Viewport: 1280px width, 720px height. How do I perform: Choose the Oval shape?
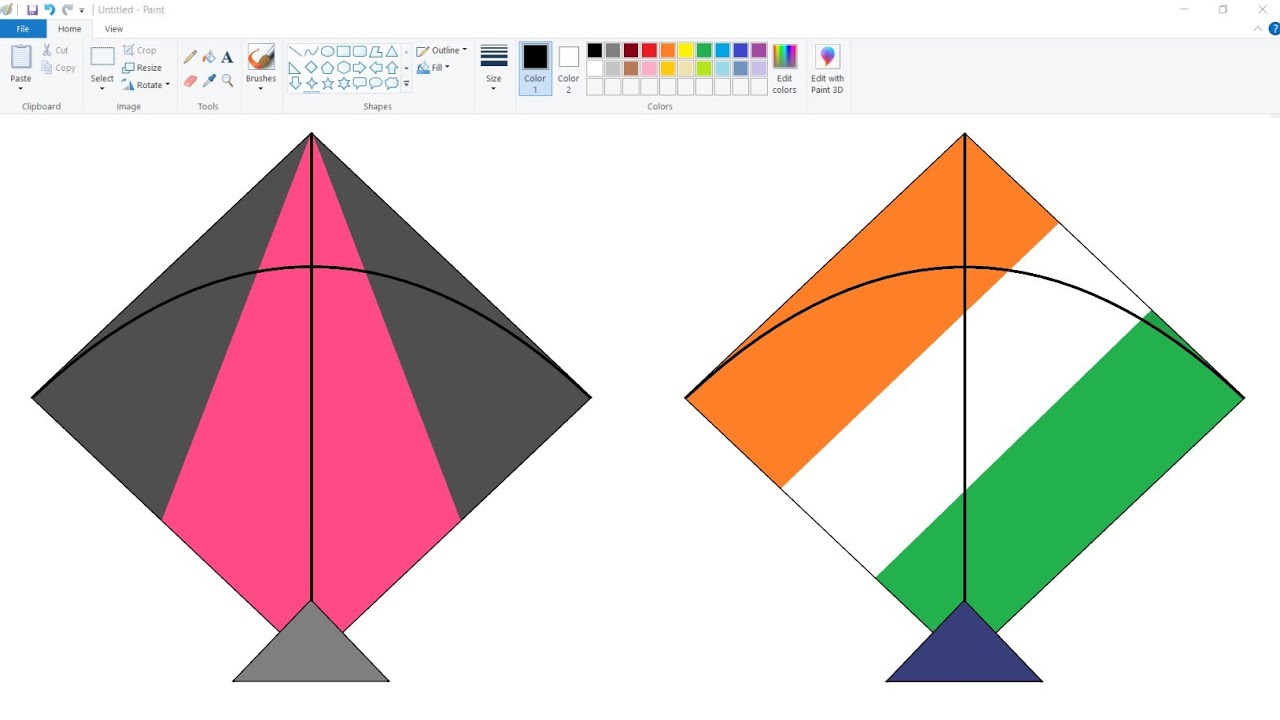tap(327, 51)
